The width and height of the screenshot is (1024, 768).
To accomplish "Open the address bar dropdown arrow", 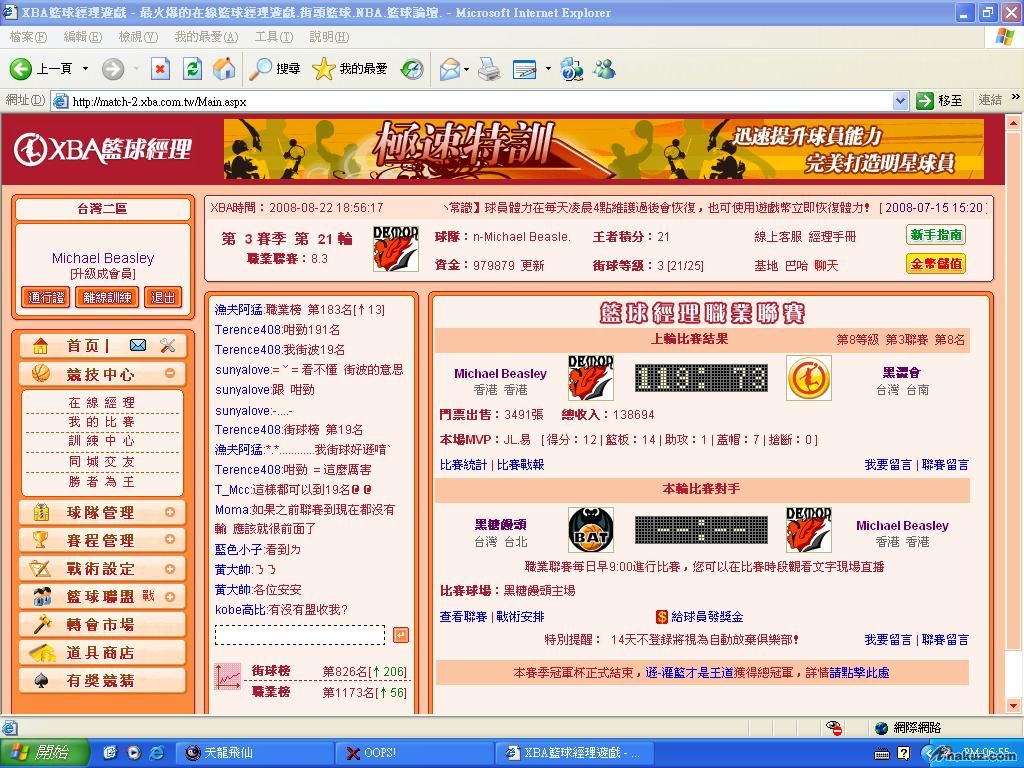I will click(x=899, y=101).
